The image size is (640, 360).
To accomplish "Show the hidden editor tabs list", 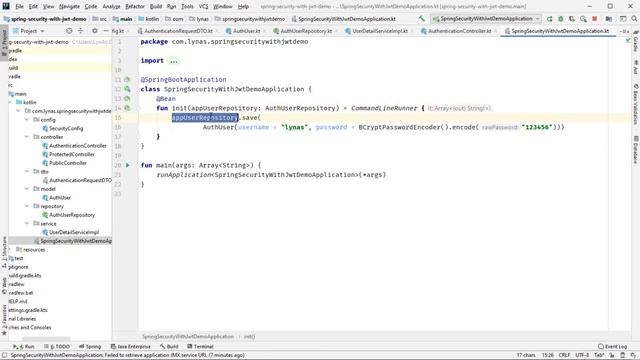I will coord(624,31).
